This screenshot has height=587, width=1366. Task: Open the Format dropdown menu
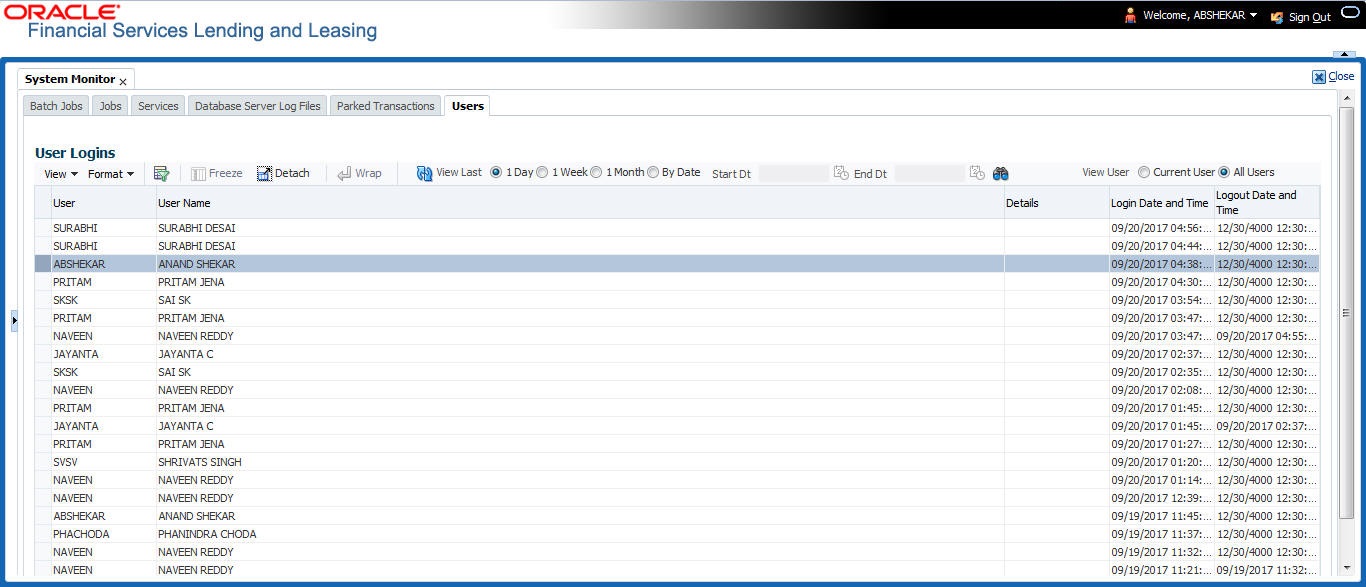(111, 174)
